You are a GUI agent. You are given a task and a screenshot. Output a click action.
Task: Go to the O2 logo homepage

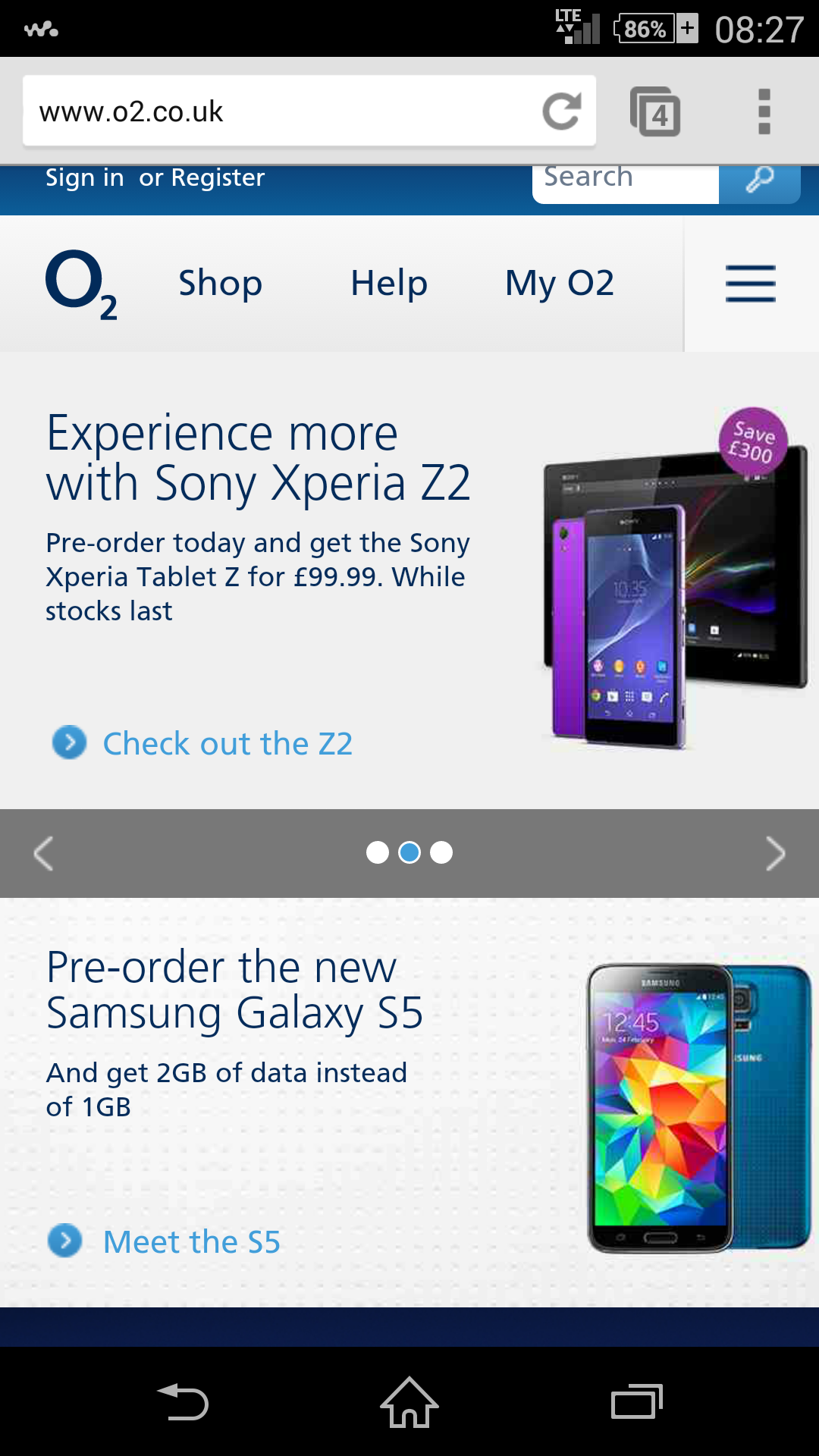coord(81,285)
